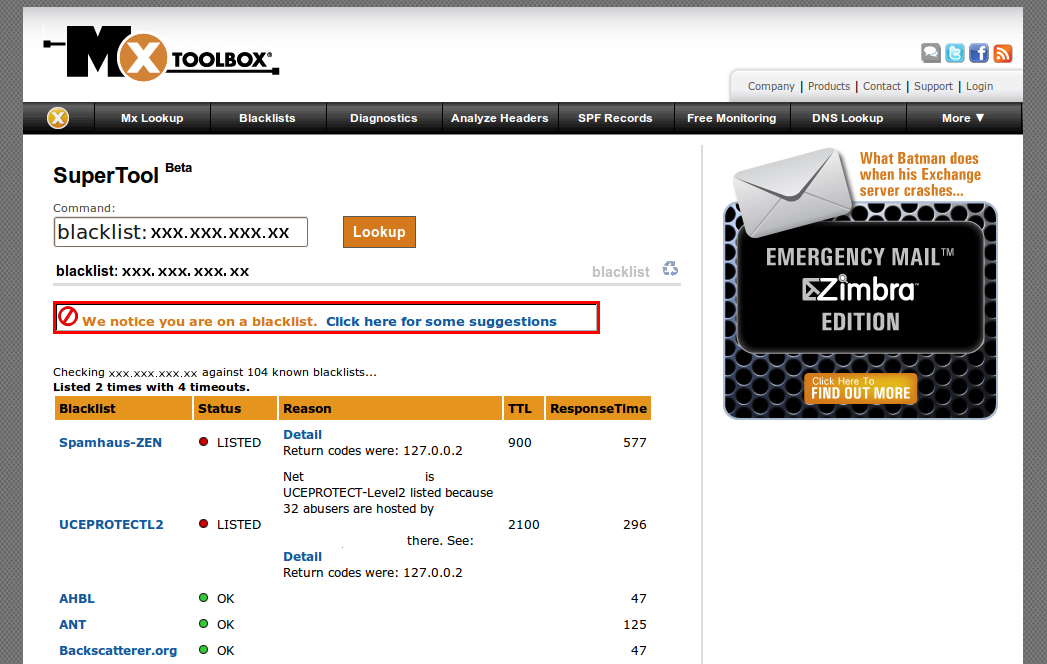Screen dimensions: 1047x664
Task: Click the refresh icon beside blacklist label
Action: tap(671, 269)
